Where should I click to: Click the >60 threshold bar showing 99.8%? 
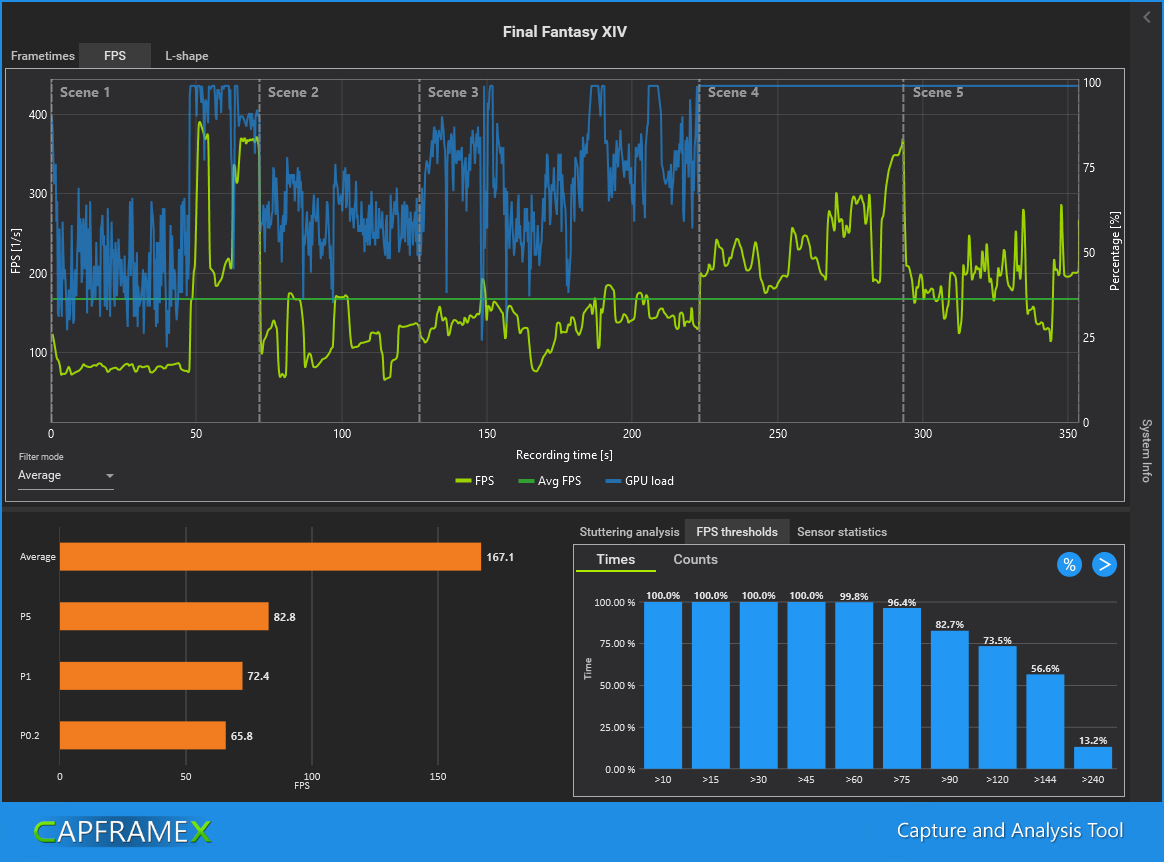(854, 685)
